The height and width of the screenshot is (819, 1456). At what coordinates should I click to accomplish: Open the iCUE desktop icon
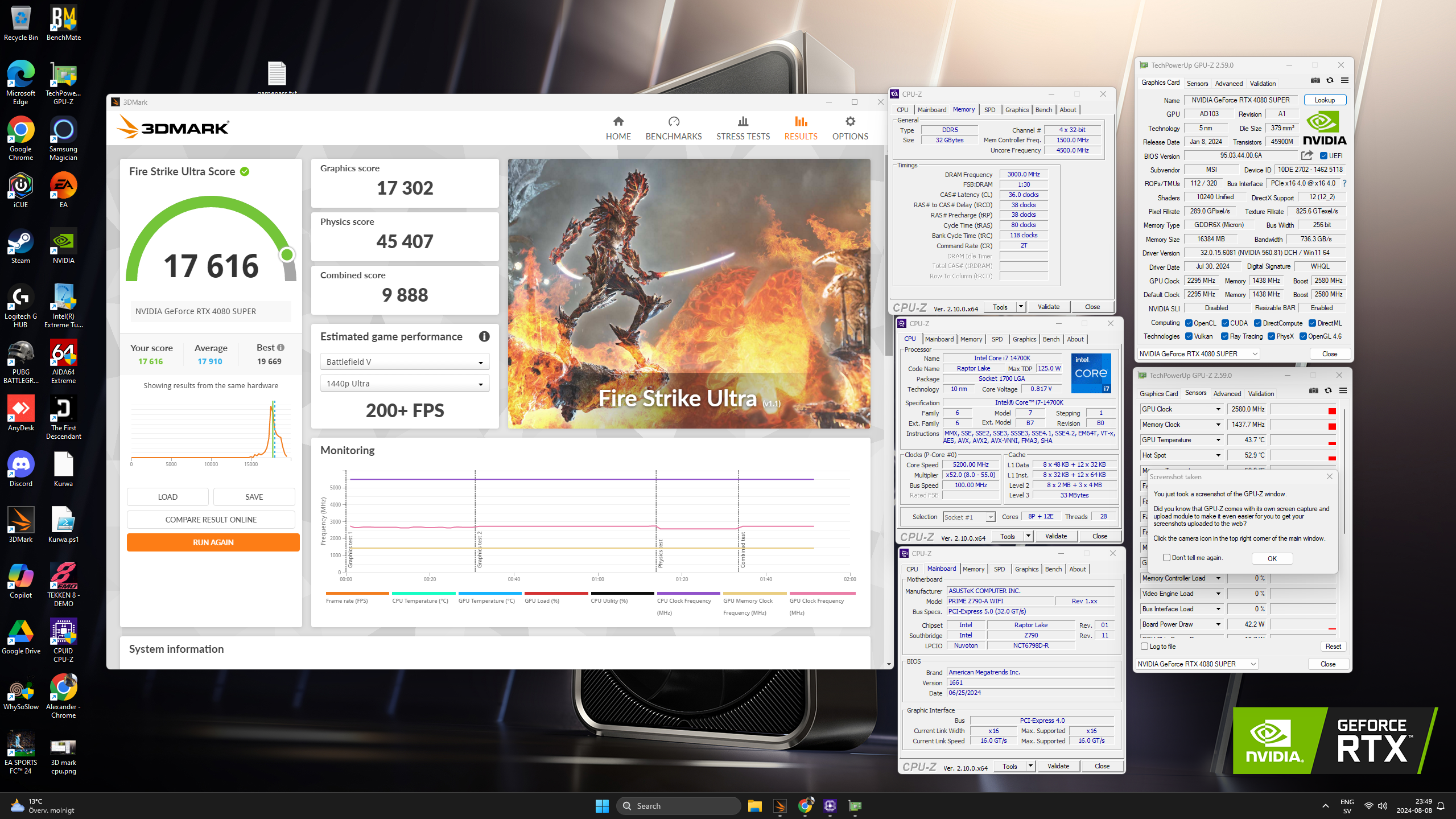click(20, 191)
